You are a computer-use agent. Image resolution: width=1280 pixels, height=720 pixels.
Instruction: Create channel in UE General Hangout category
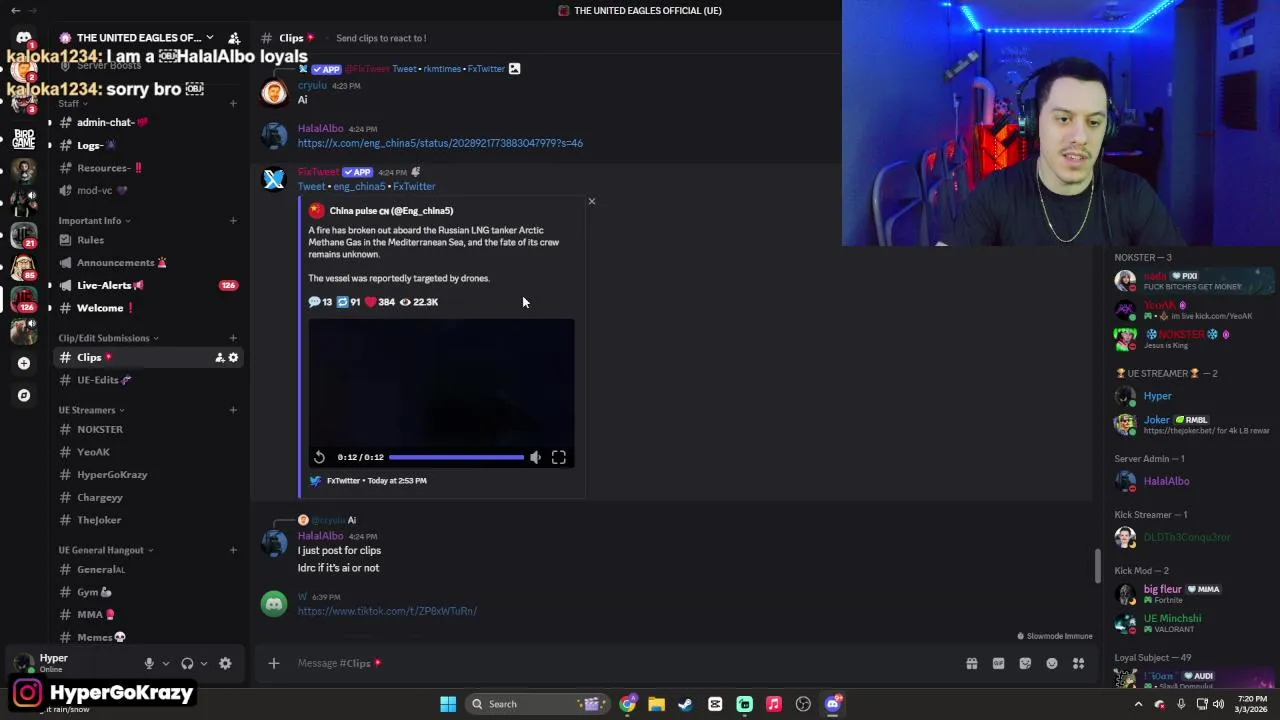233,550
